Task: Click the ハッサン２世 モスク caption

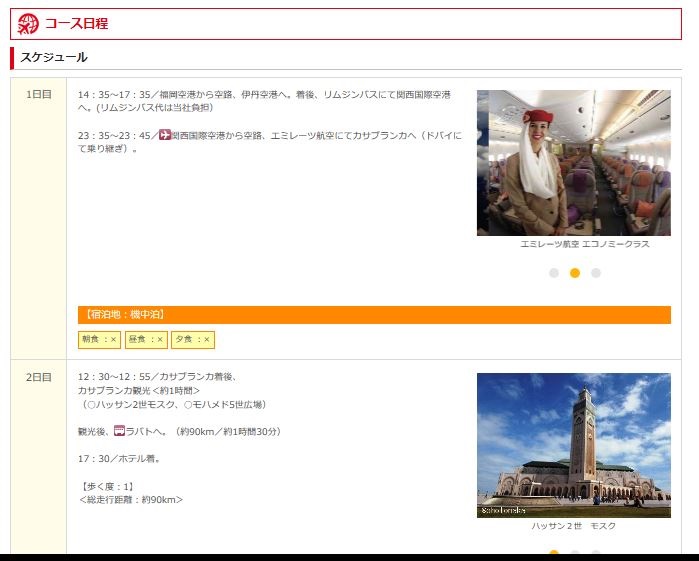Action: point(573,526)
